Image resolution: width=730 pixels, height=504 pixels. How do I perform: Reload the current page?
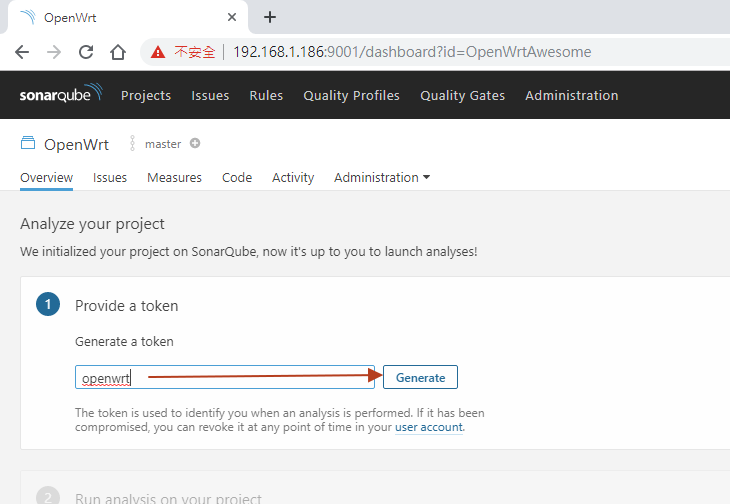(x=86, y=52)
